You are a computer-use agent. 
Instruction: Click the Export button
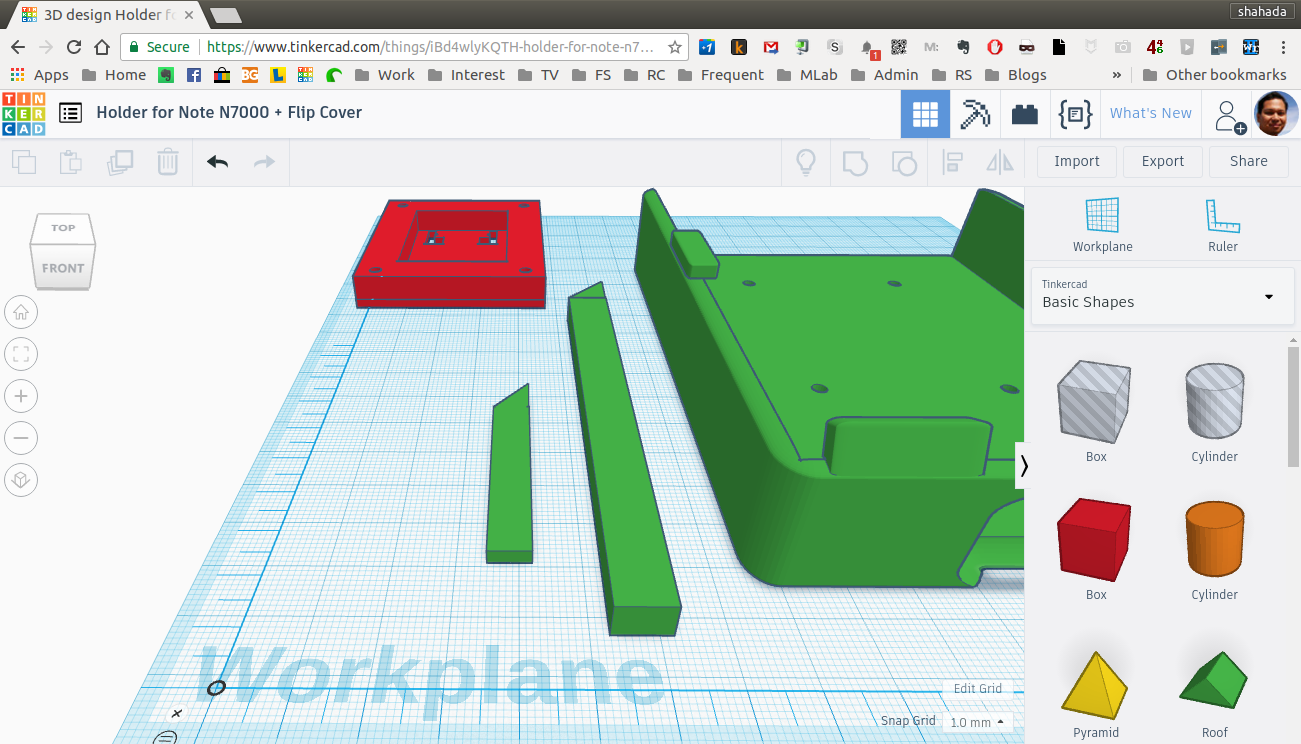pos(1162,161)
